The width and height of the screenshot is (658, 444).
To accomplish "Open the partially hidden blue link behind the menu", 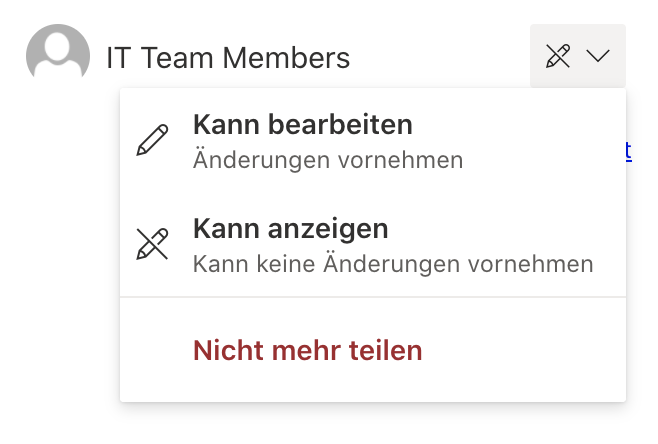I will pyautogui.click(x=628, y=151).
